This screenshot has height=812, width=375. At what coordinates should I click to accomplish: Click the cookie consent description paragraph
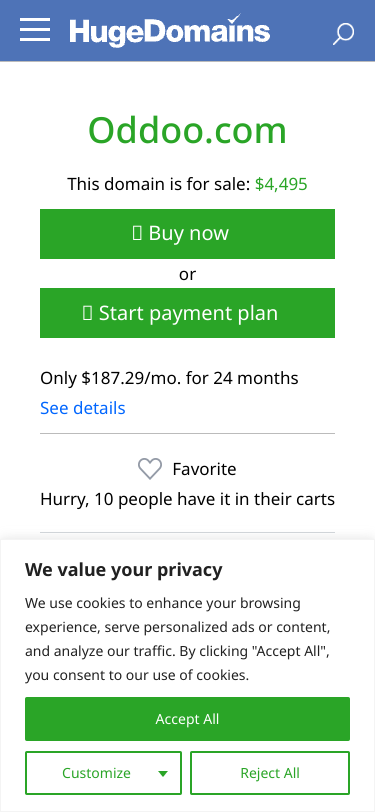tap(178, 640)
